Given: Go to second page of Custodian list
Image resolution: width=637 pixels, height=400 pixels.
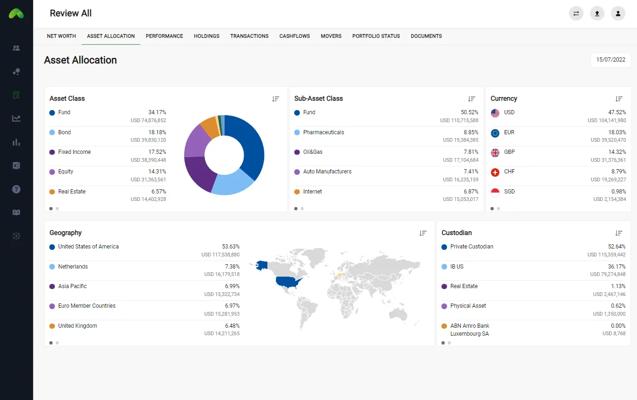Looking at the screenshot, I should coord(449,342).
